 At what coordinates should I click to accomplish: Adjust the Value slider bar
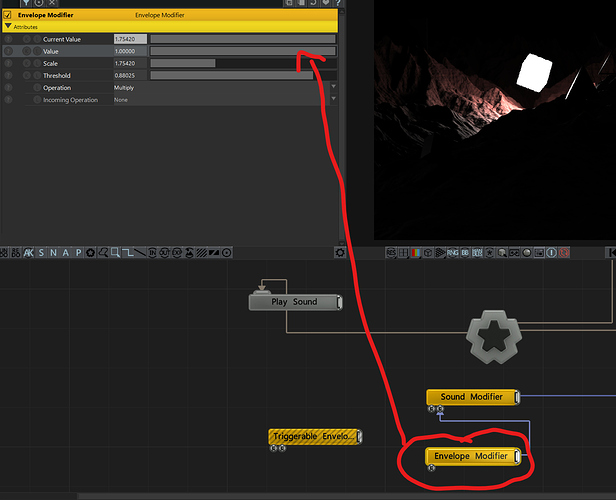click(243, 51)
